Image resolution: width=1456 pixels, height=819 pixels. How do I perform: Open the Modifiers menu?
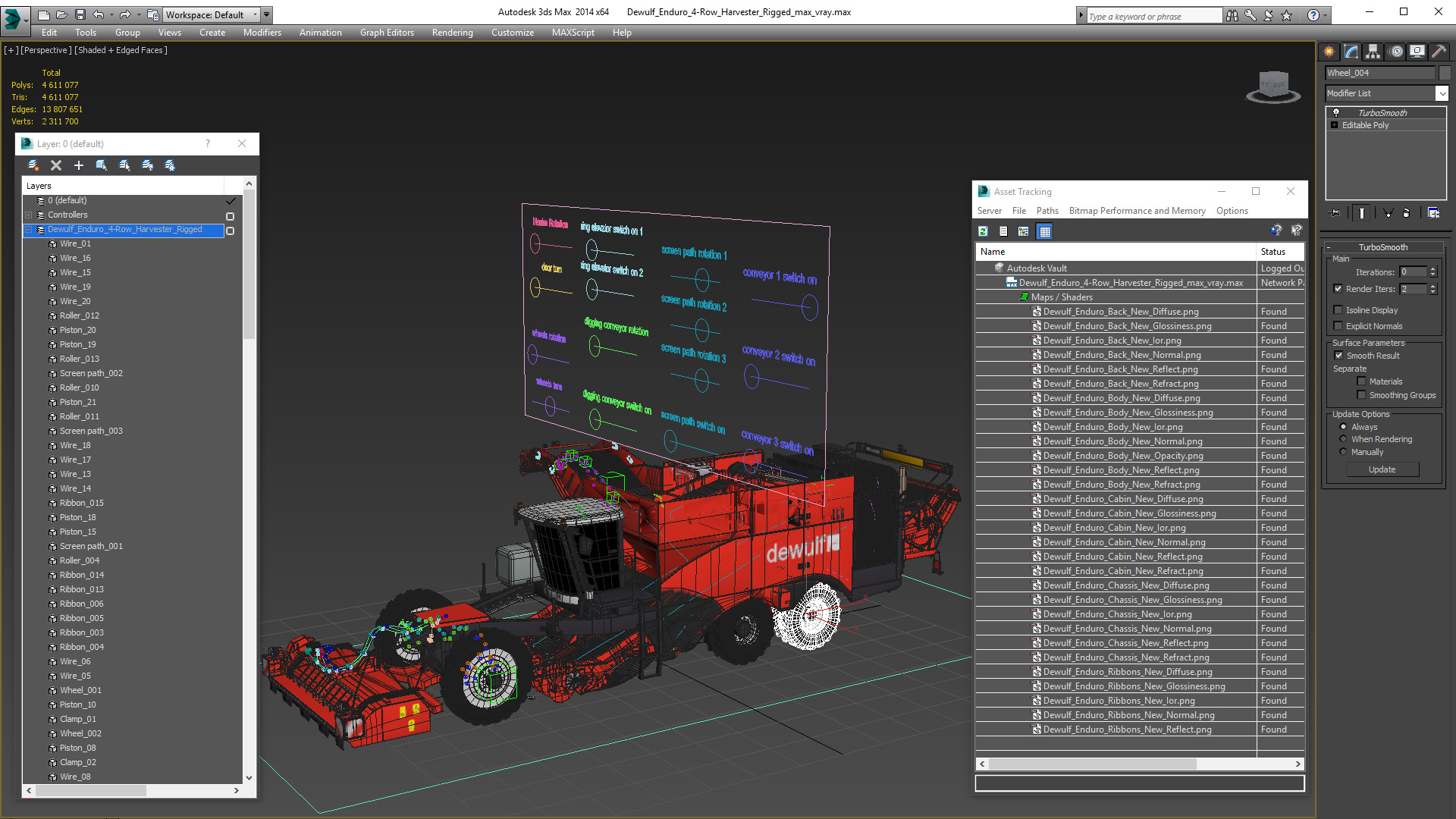(262, 33)
